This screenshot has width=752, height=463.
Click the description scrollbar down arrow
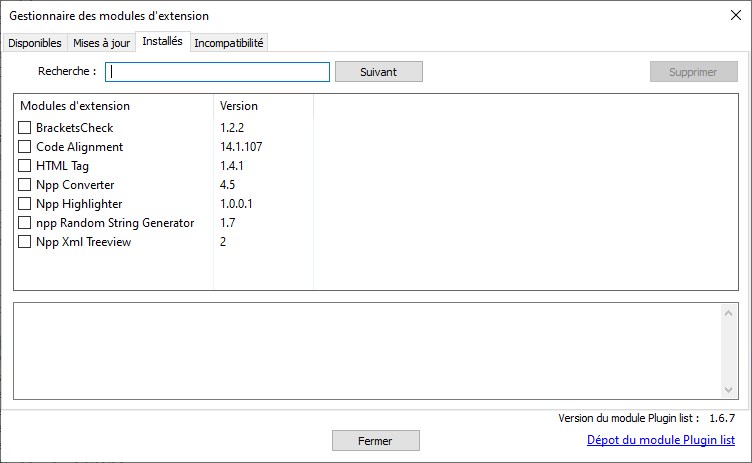point(728,390)
